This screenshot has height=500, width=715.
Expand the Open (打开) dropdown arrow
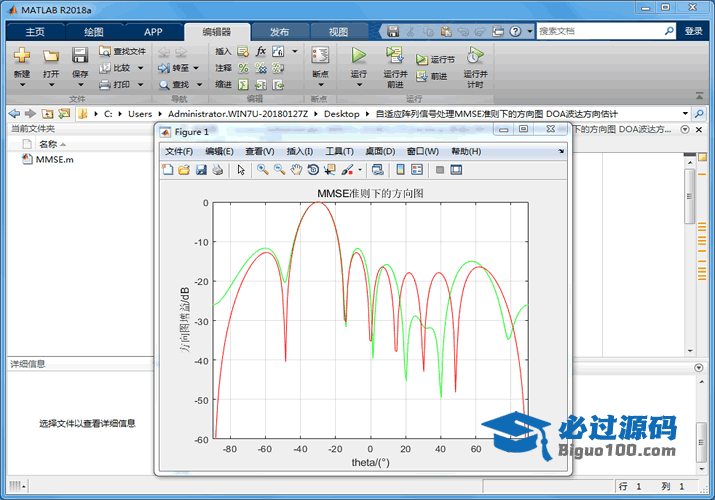click(51, 85)
